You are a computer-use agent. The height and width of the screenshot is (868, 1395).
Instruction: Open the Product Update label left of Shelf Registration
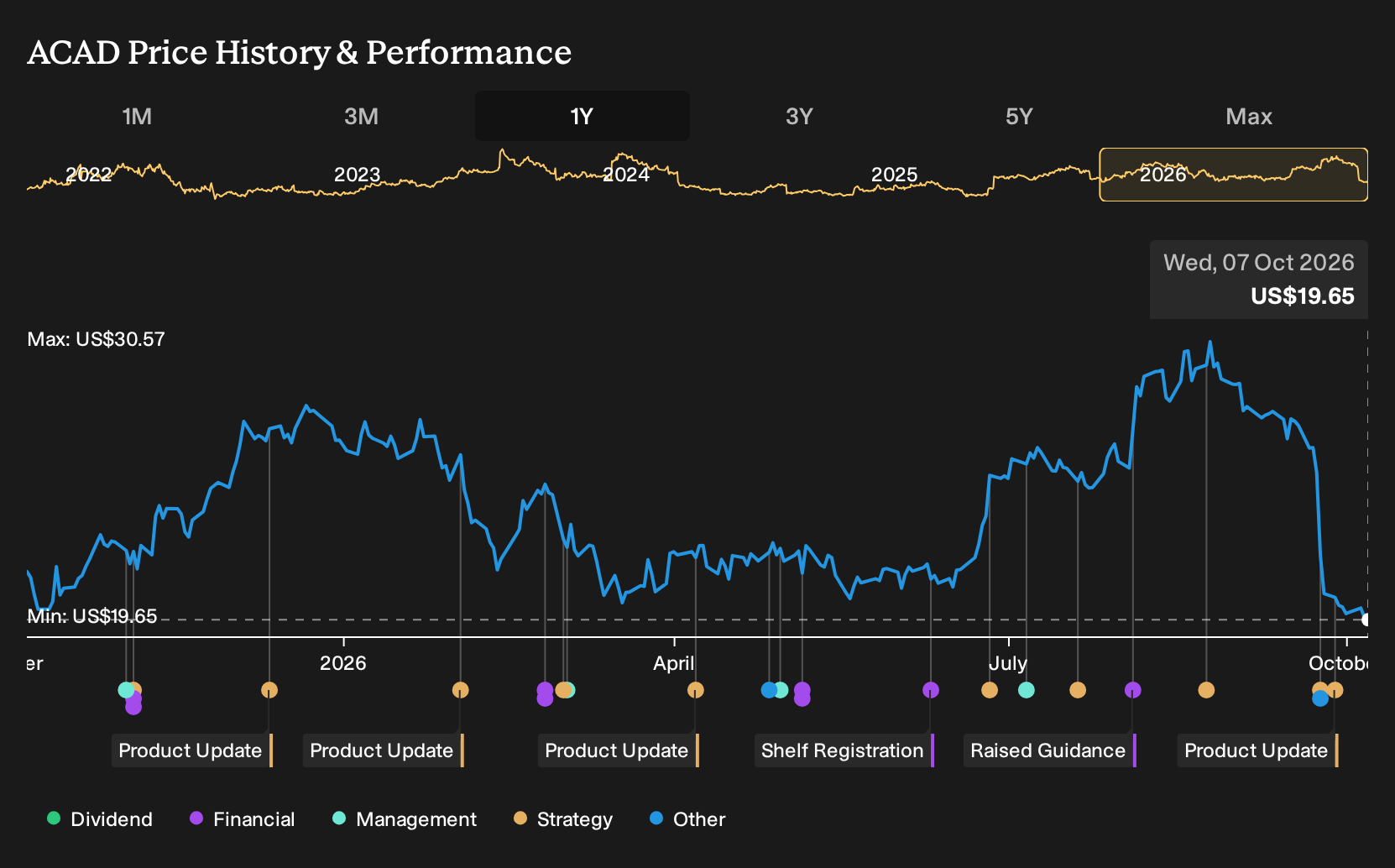click(x=619, y=750)
